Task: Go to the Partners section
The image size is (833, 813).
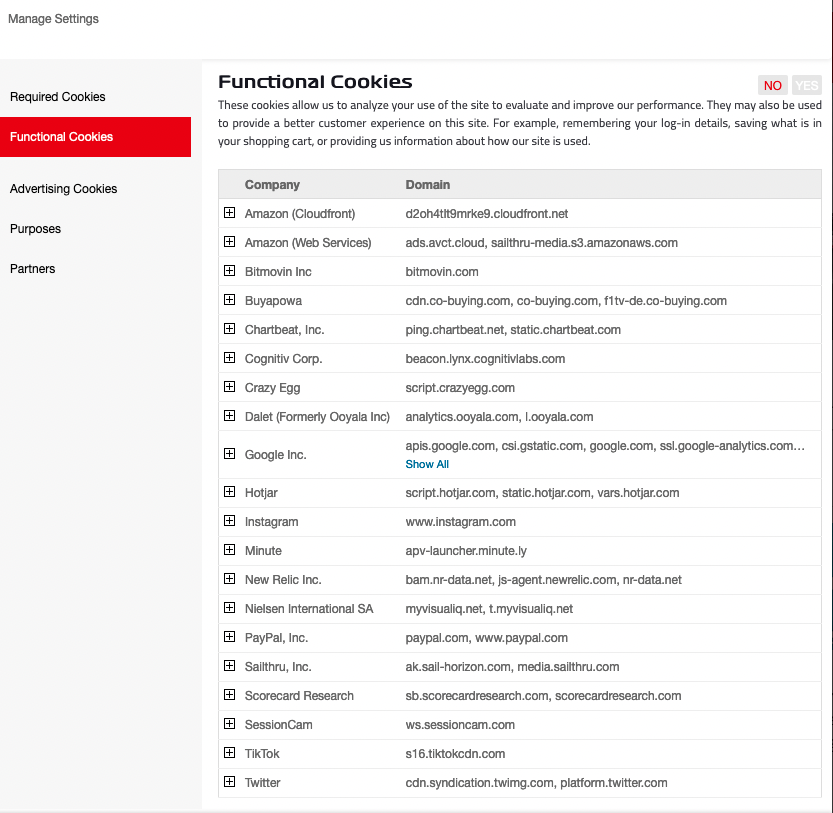Action: [33, 269]
